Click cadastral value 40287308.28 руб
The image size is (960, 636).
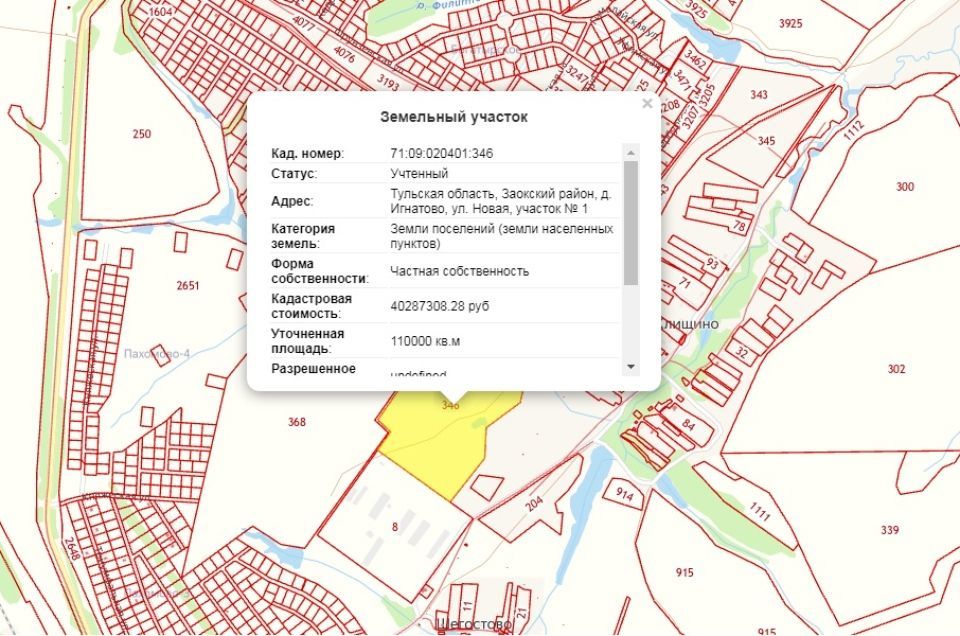(440, 305)
